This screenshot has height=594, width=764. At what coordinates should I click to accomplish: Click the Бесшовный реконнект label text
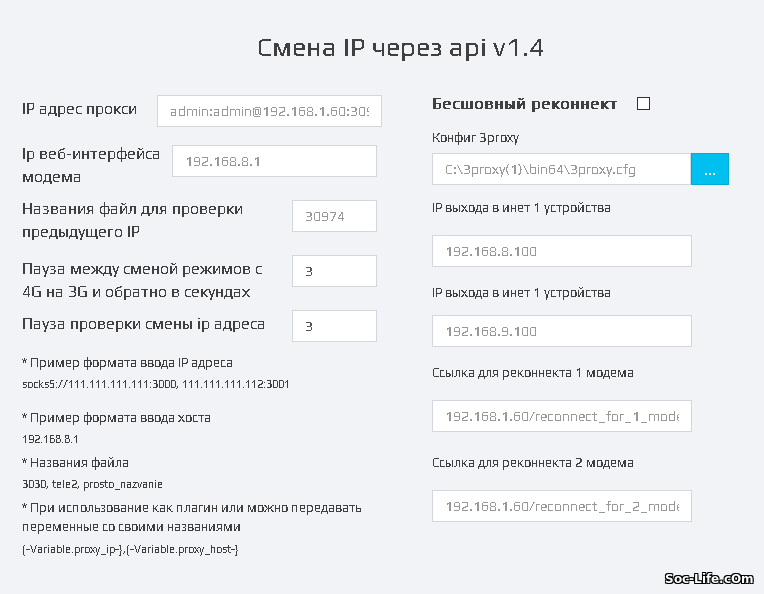click(524, 104)
